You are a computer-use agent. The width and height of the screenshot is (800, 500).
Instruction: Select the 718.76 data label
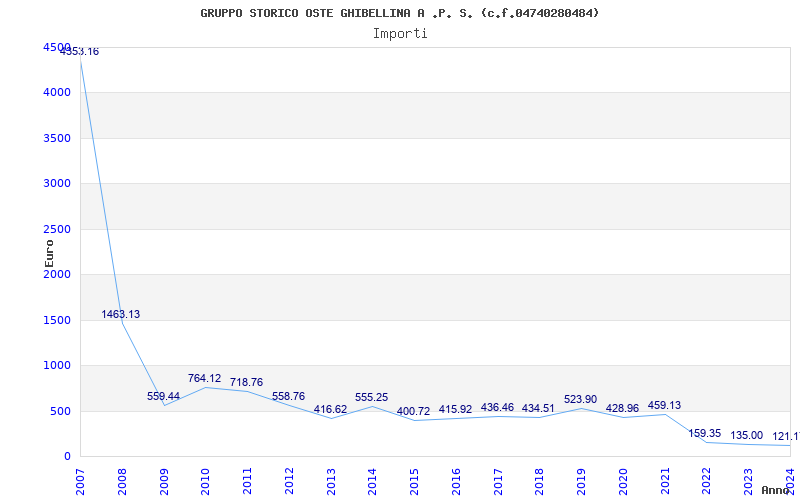coord(246,382)
